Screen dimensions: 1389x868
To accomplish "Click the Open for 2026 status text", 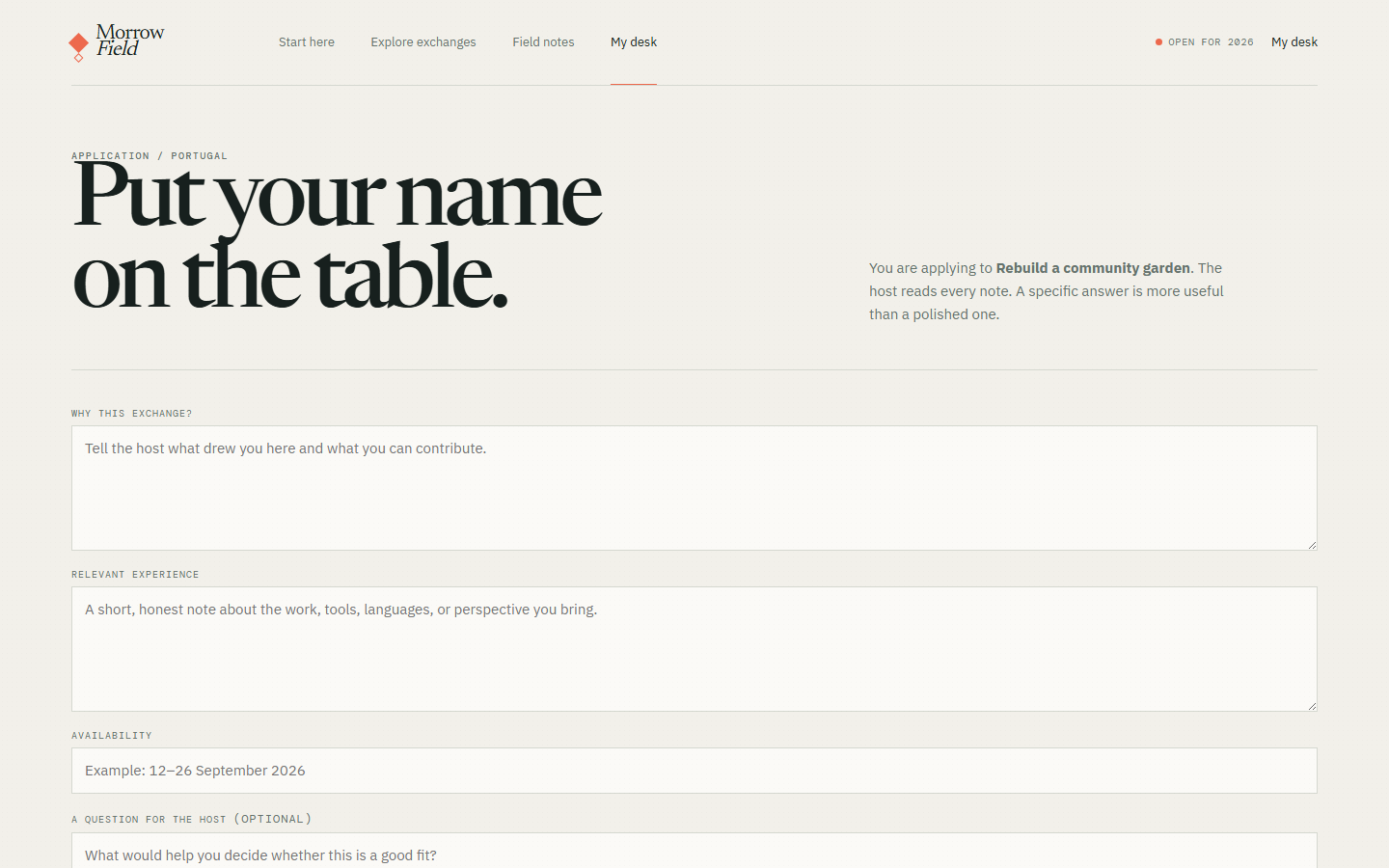I will [1211, 42].
